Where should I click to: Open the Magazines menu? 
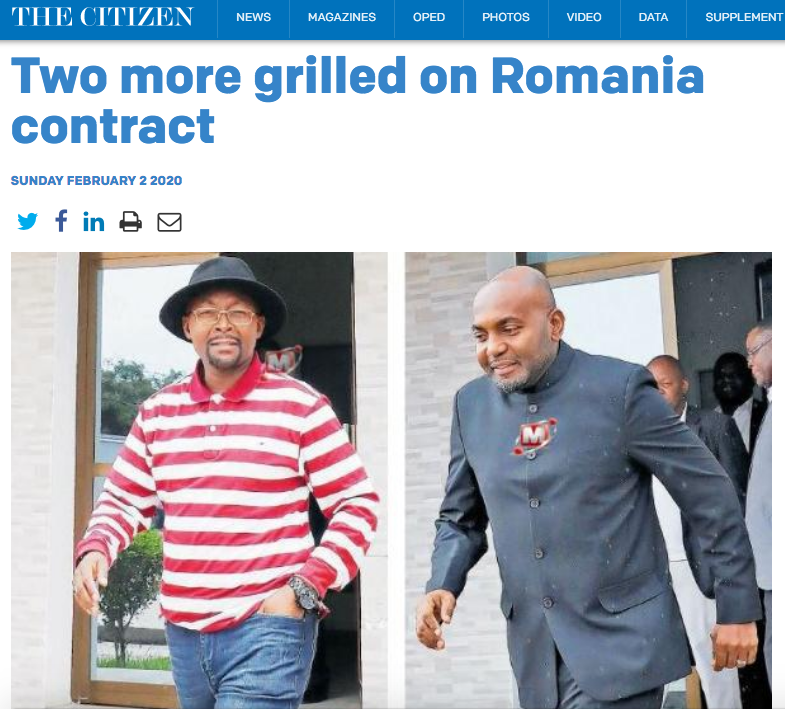[342, 18]
